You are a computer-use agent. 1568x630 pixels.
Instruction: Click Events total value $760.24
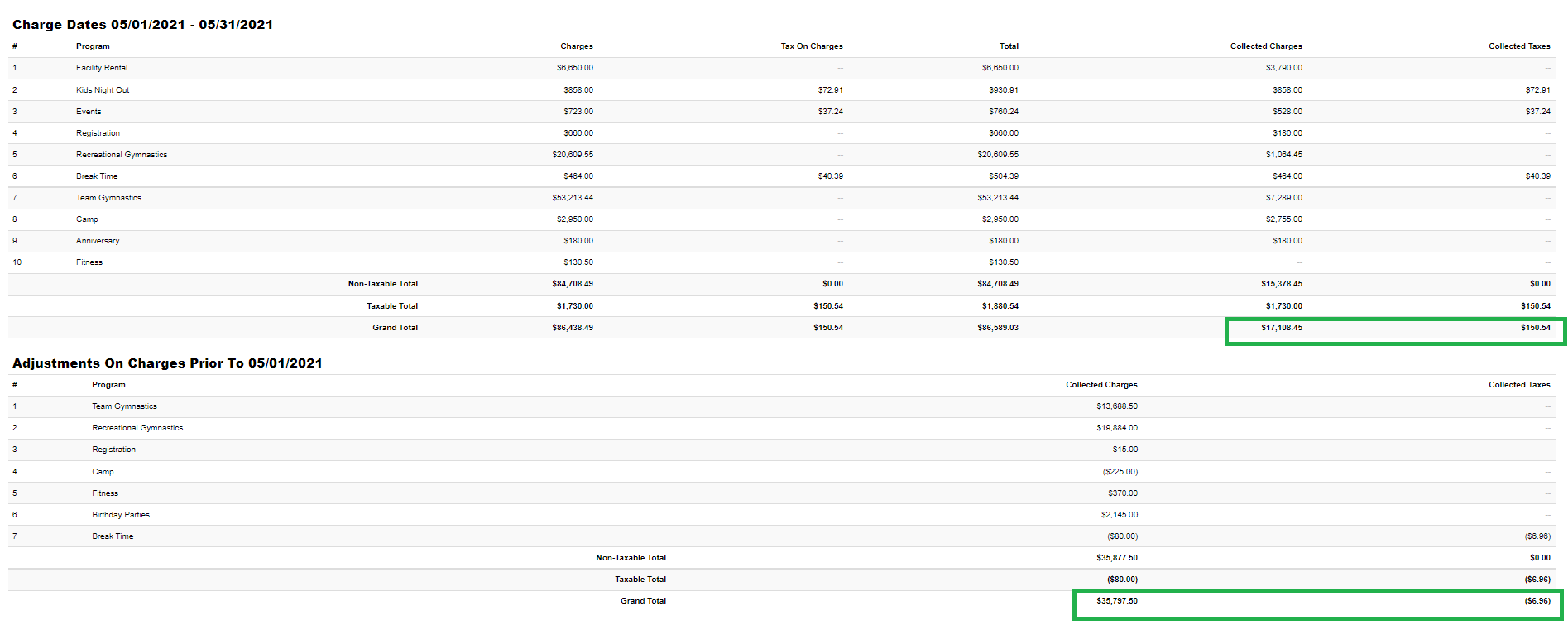click(x=1004, y=112)
